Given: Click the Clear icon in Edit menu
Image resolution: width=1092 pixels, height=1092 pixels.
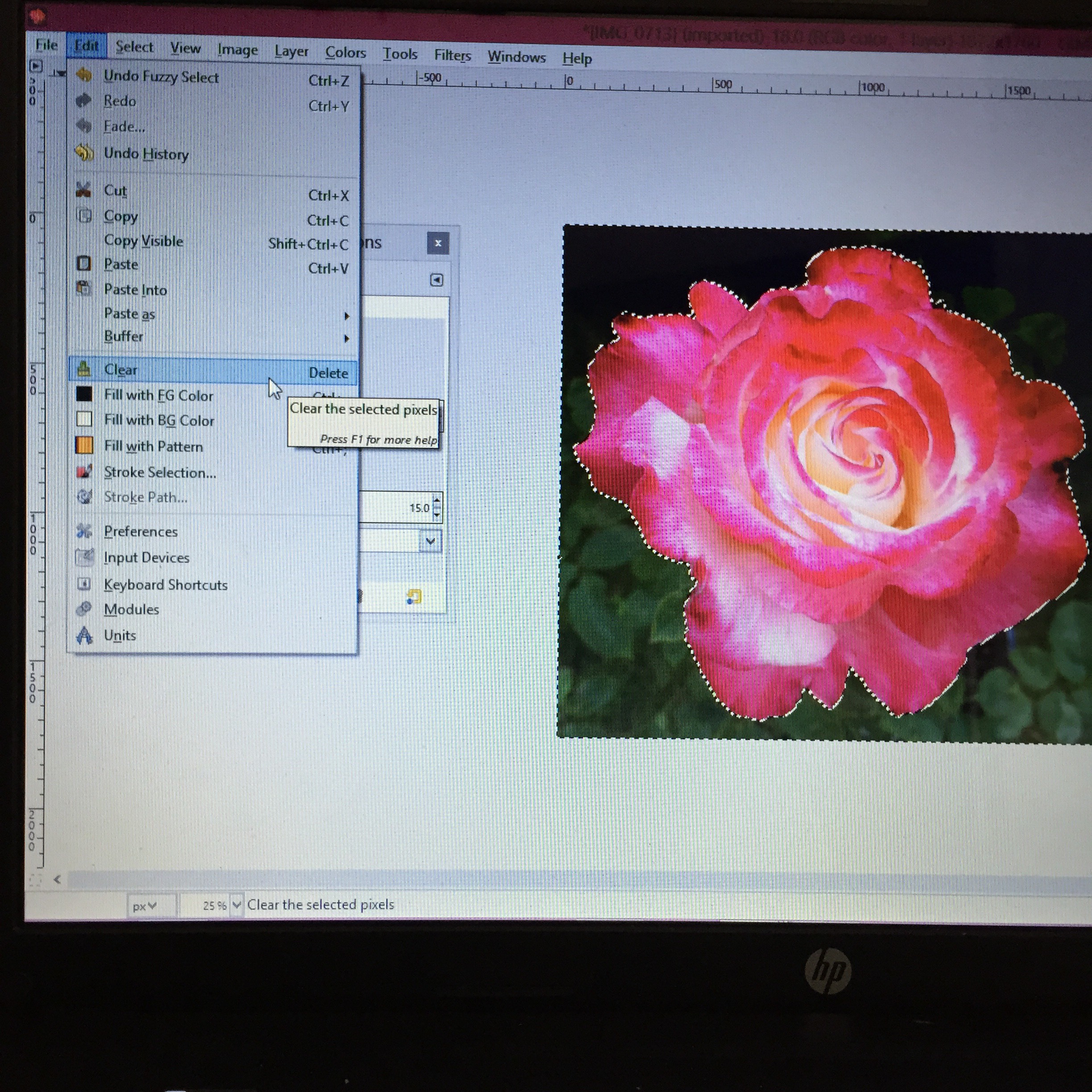Looking at the screenshot, I should pyautogui.click(x=84, y=369).
